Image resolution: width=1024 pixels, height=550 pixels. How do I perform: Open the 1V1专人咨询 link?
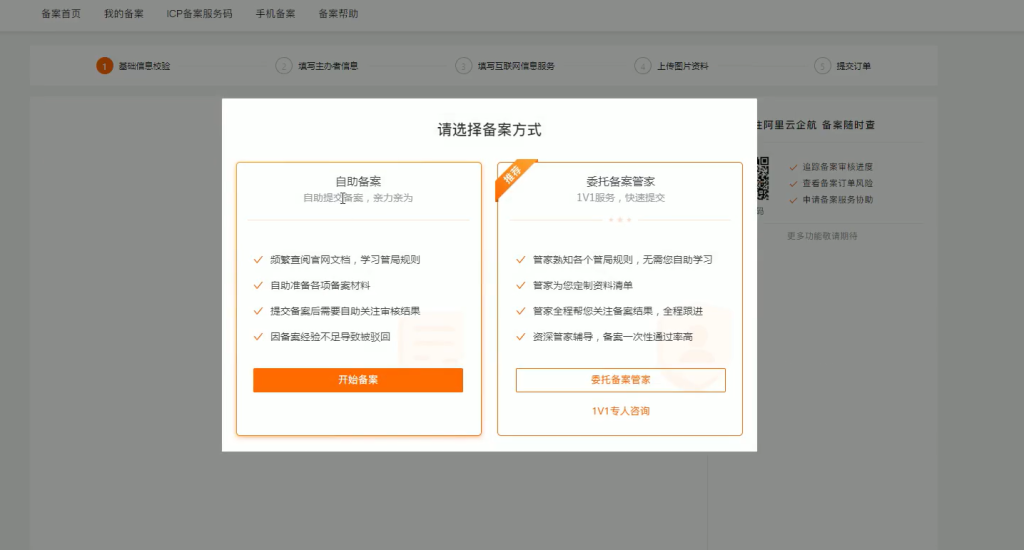(x=620, y=411)
